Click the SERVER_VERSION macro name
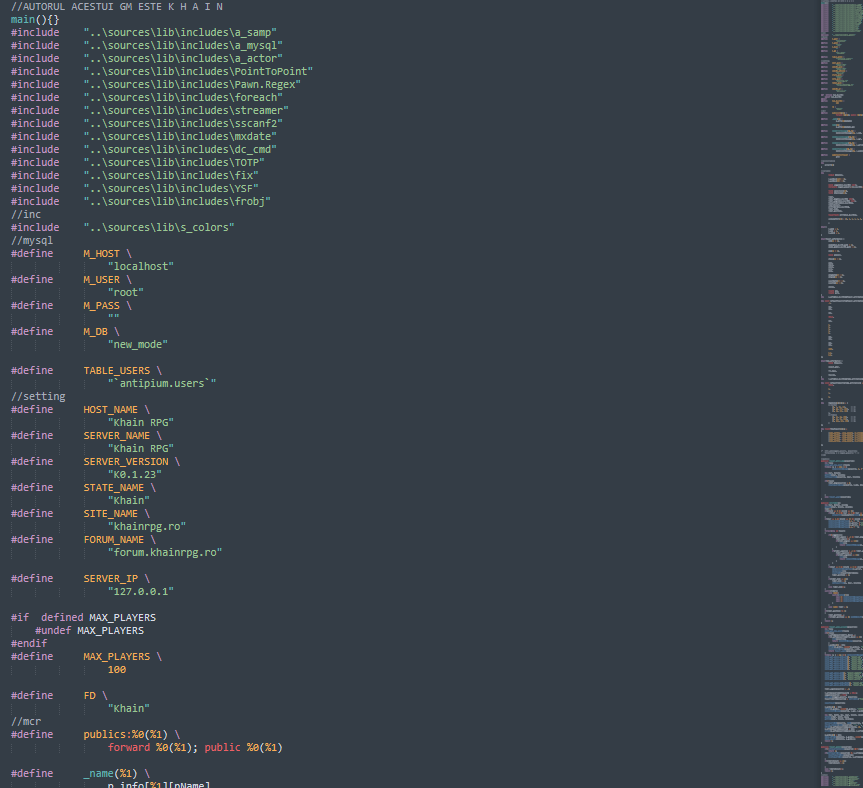 125,462
